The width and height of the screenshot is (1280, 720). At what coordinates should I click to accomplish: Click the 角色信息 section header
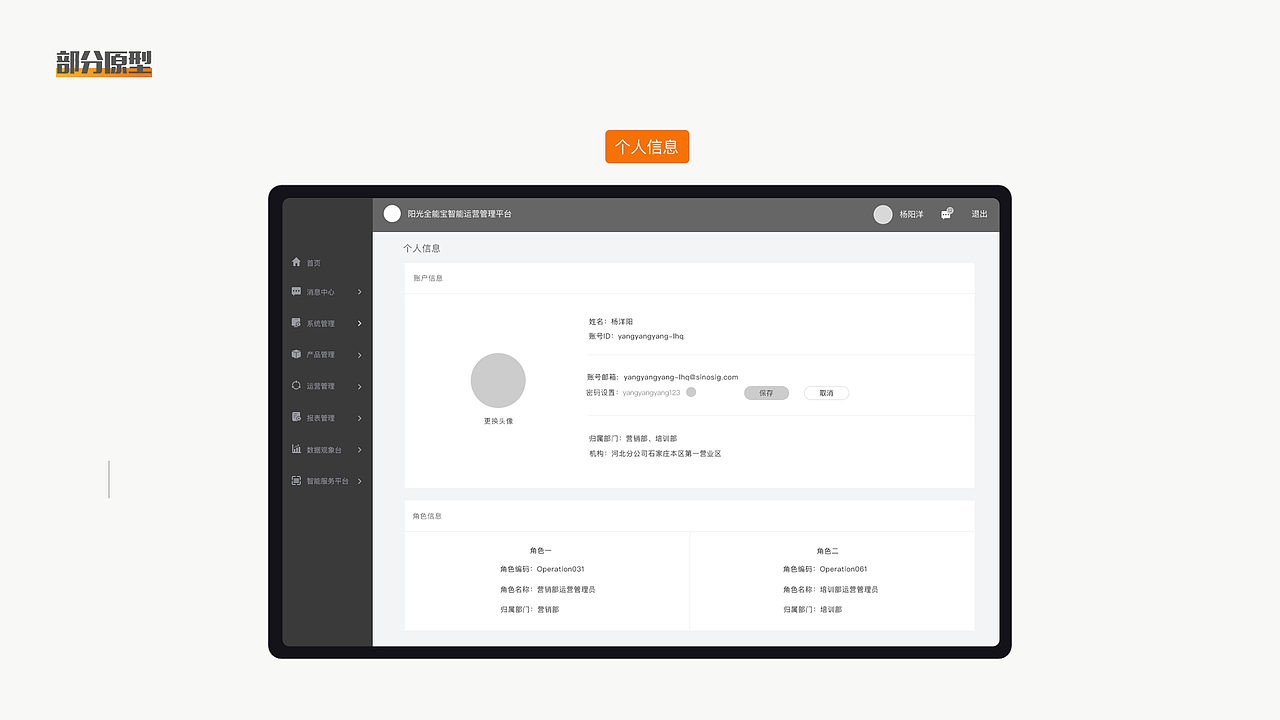point(427,516)
